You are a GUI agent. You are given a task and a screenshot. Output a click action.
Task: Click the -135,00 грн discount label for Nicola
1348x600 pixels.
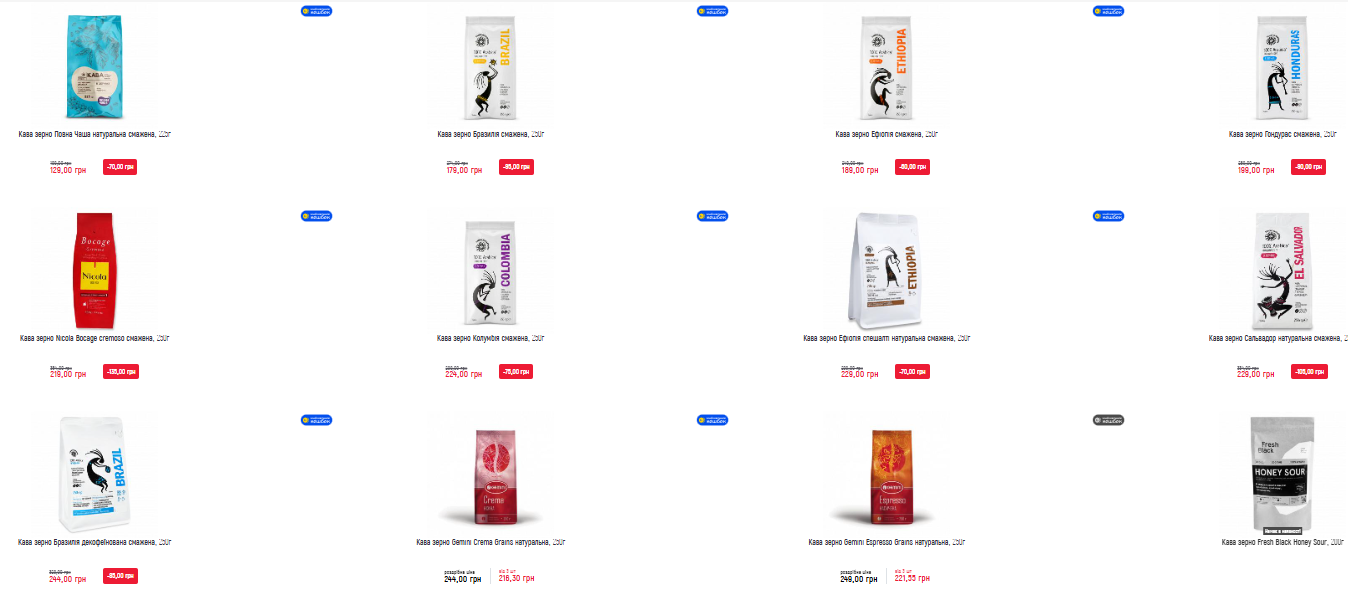pyautogui.click(x=120, y=371)
